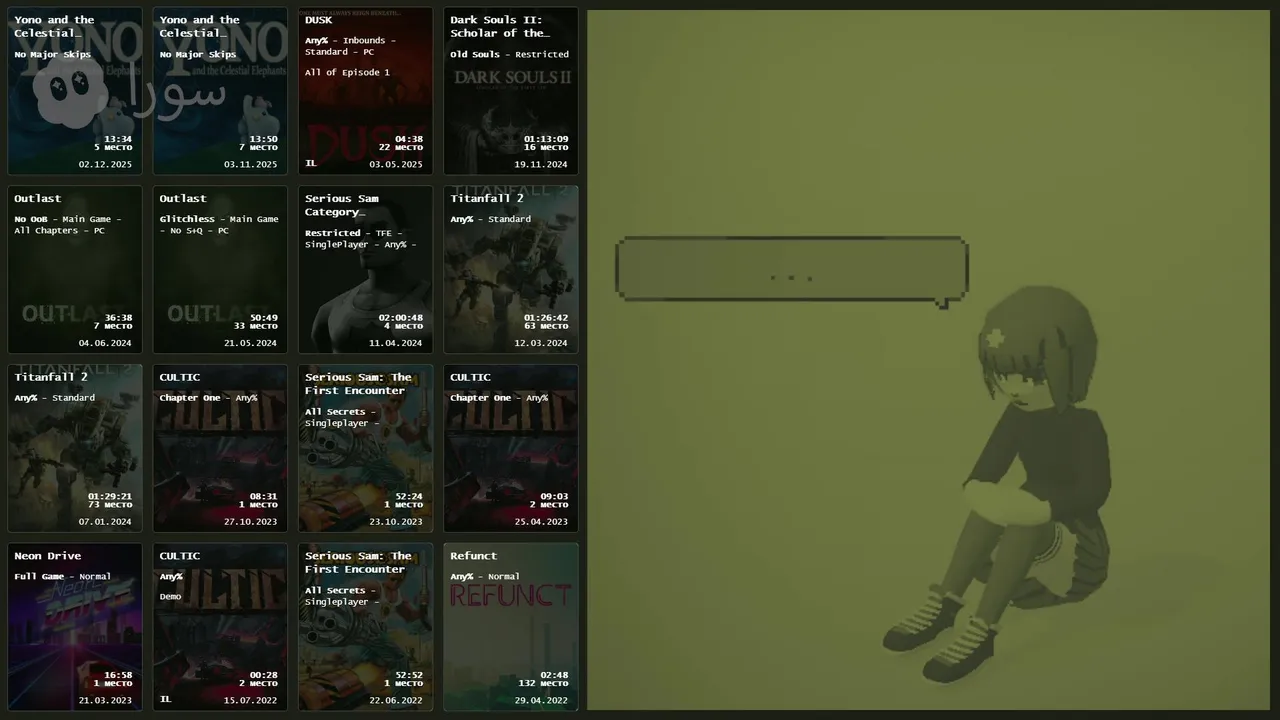Click the 19.11.2024 date

click(541, 164)
